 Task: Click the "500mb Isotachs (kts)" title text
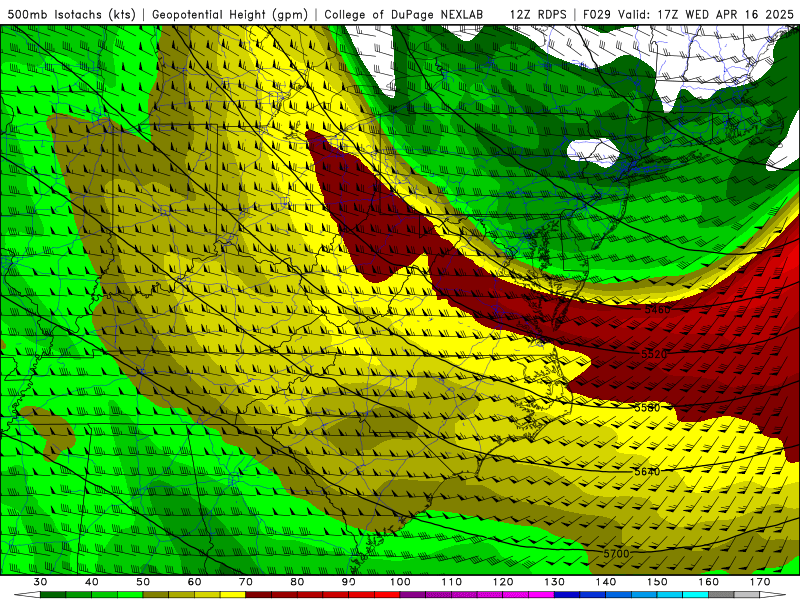click(x=71, y=15)
